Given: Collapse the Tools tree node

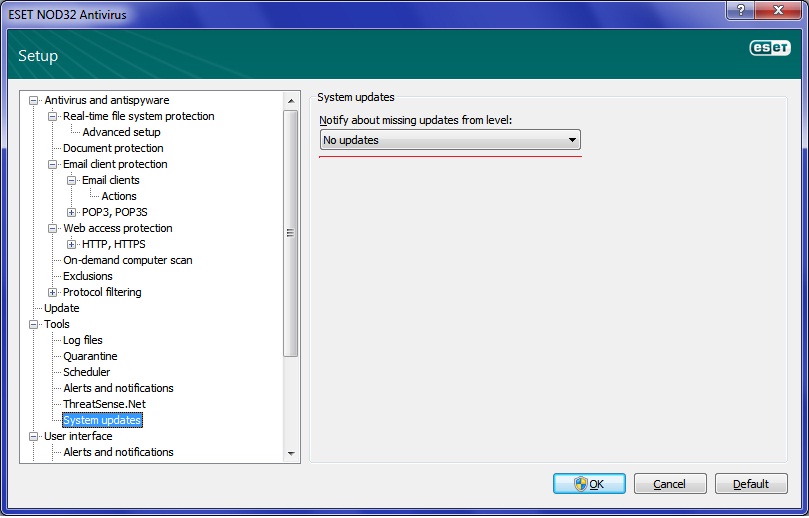Looking at the screenshot, I should pyautogui.click(x=34, y=325).
